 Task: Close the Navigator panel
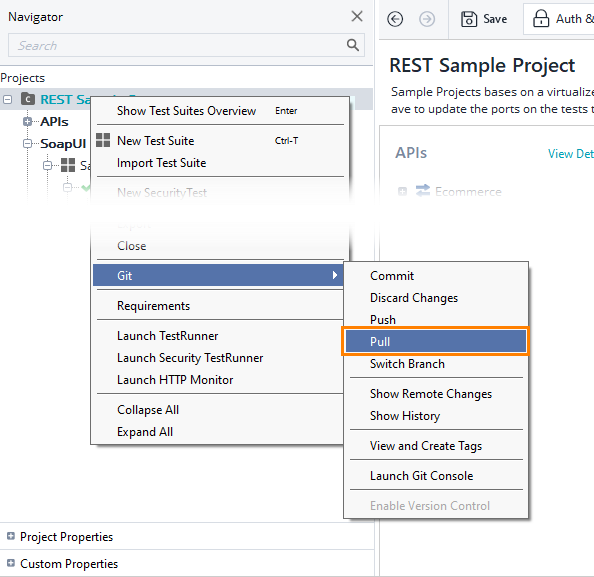357,16
